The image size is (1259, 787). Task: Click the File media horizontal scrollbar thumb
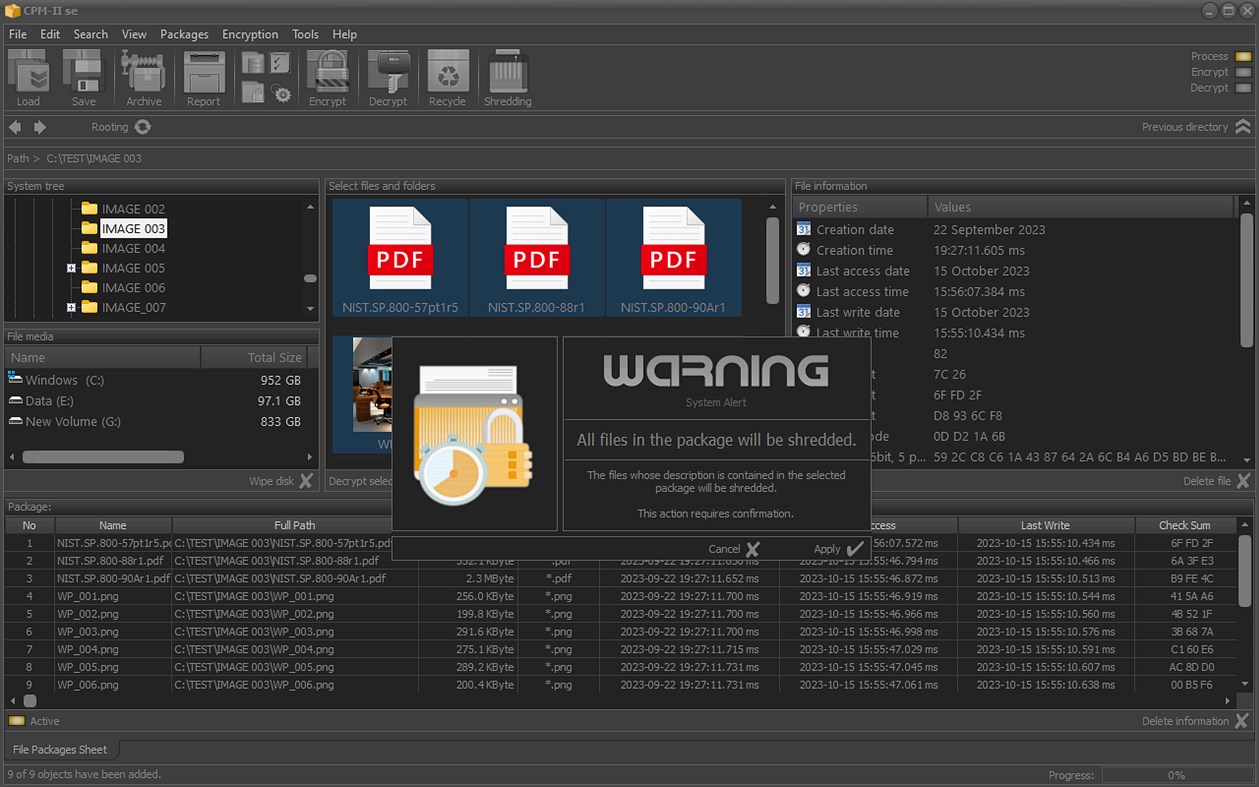click(103, 457)
